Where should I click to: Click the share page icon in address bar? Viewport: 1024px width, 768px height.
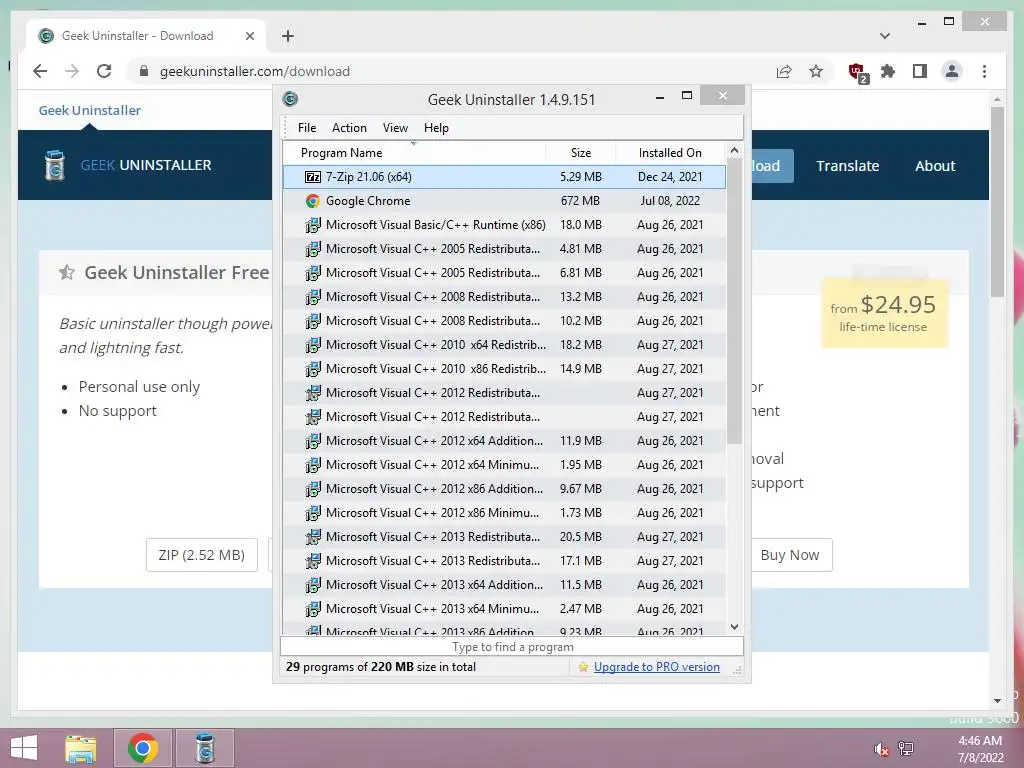[784, 71]
